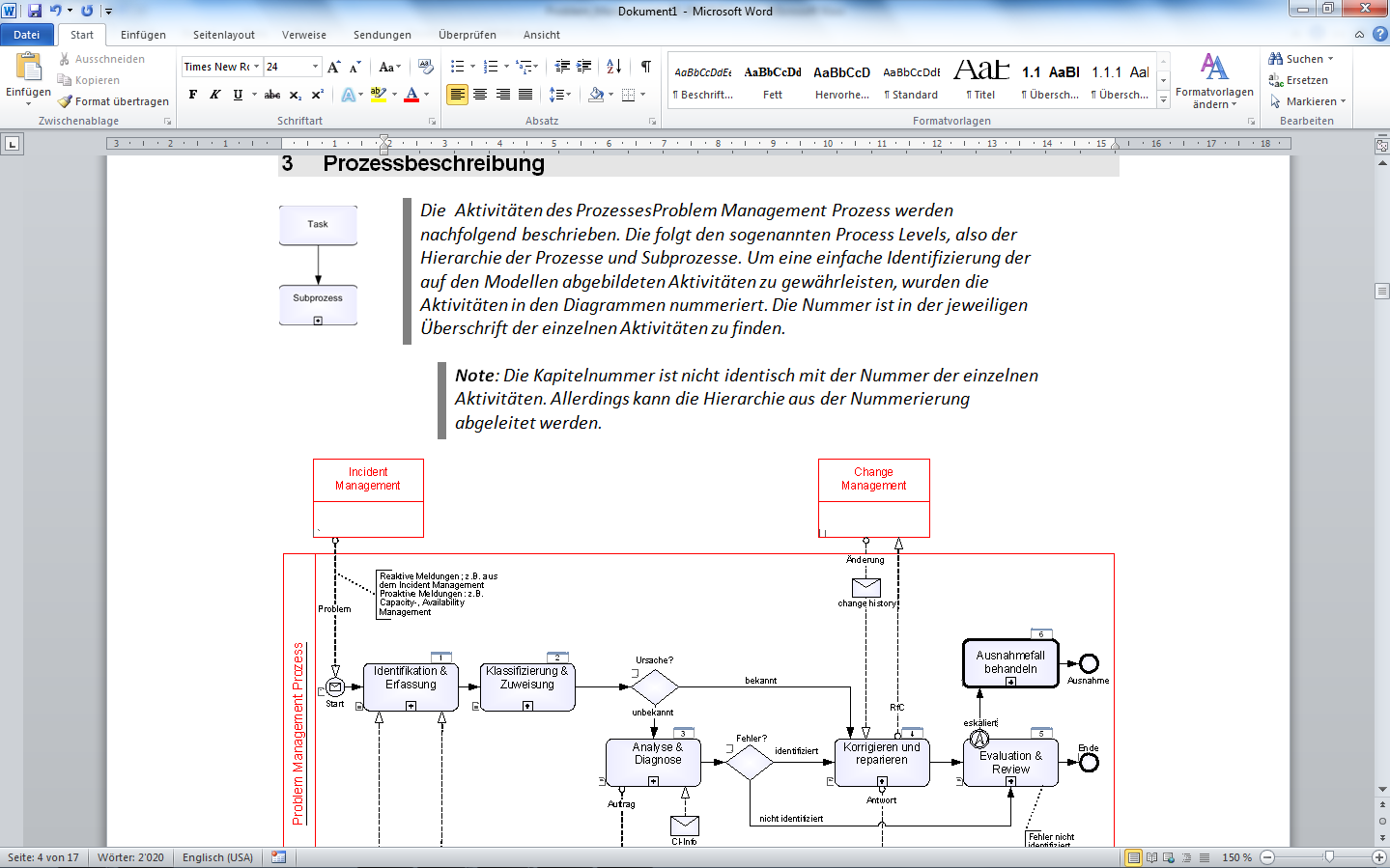1390x868 pixels.
Task: Switch to Seitenlayout ribbon tab
Action: point(224,35)
